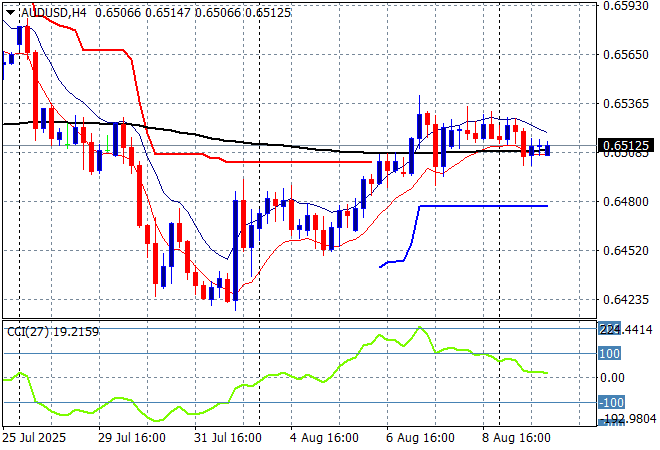
Task: Select the red horizontal resistance line near 0.6503
Action: coord(299,162)
